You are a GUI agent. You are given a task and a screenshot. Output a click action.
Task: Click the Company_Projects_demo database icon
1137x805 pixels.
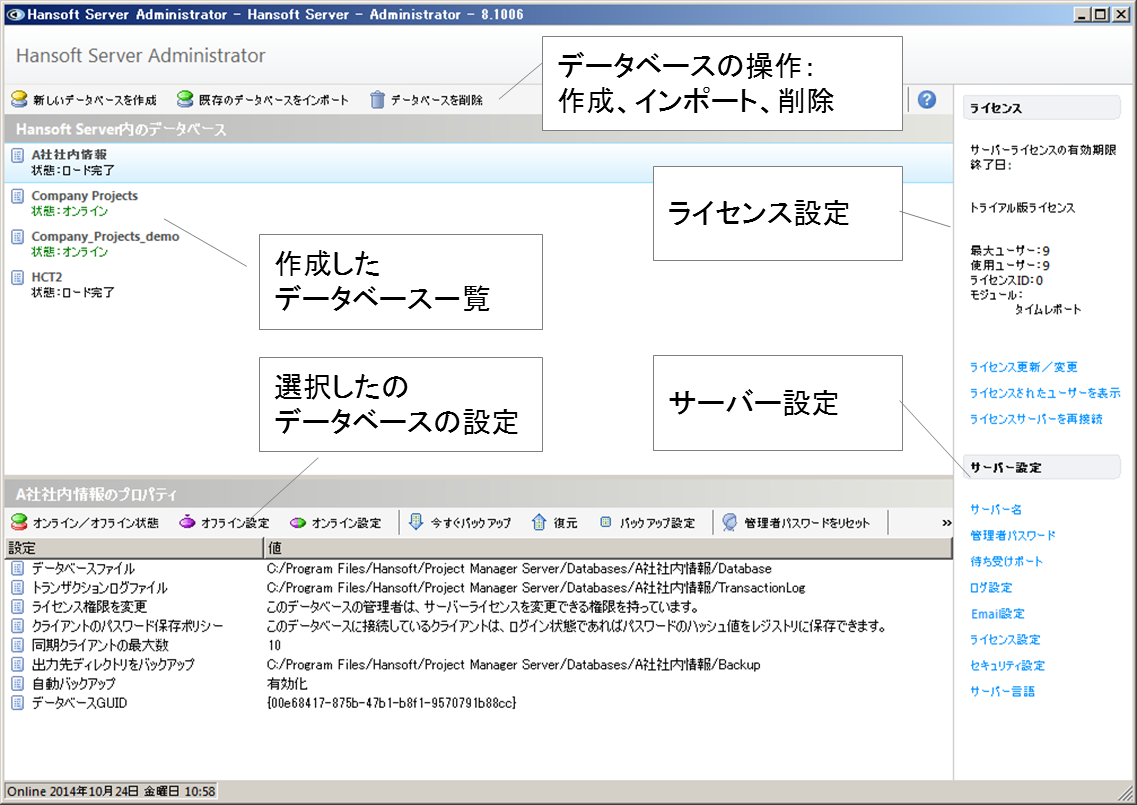[18, 236]
